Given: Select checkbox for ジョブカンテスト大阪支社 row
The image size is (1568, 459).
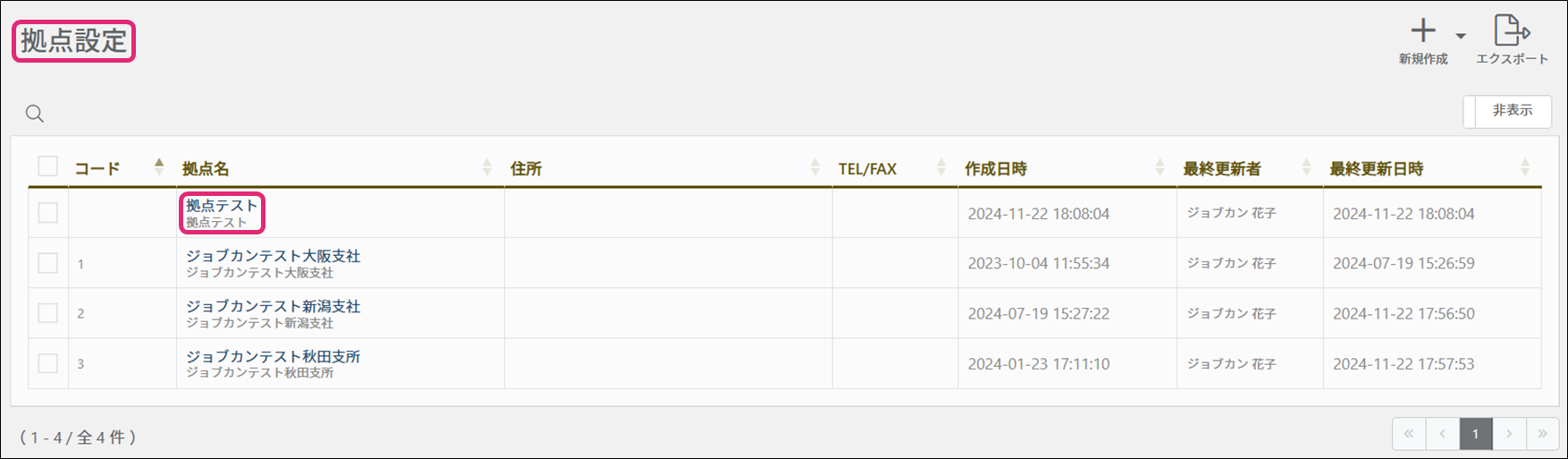Looking at the screenshot, I should [x=48, y=263].
